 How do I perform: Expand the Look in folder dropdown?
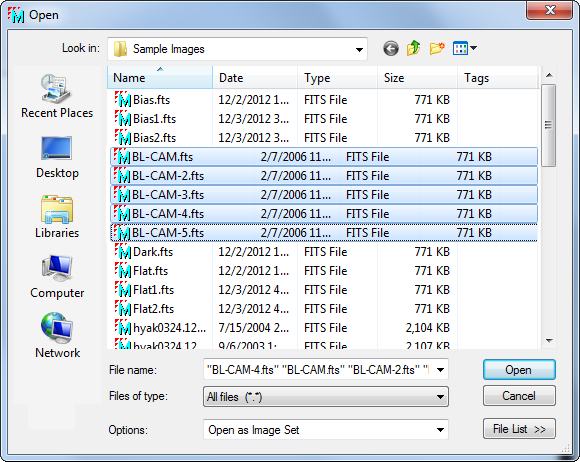(x=359, y=49)
